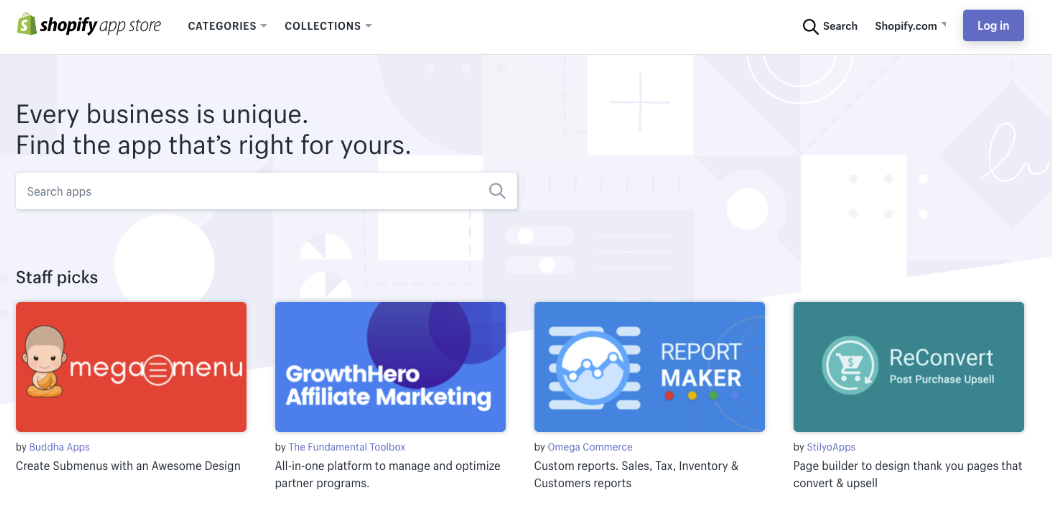Click the shopping cart icon on the ReConvert card

(x=850, y=365)
